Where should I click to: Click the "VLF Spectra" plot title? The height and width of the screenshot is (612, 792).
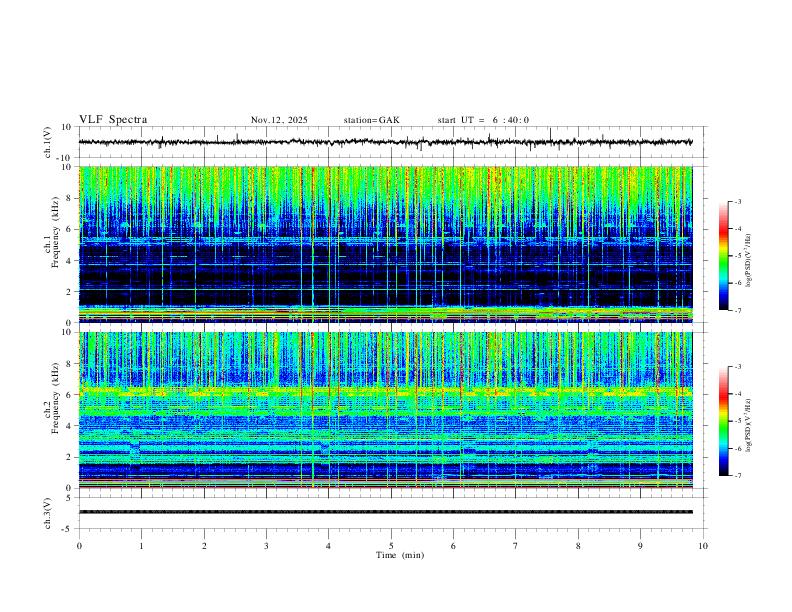113,120
